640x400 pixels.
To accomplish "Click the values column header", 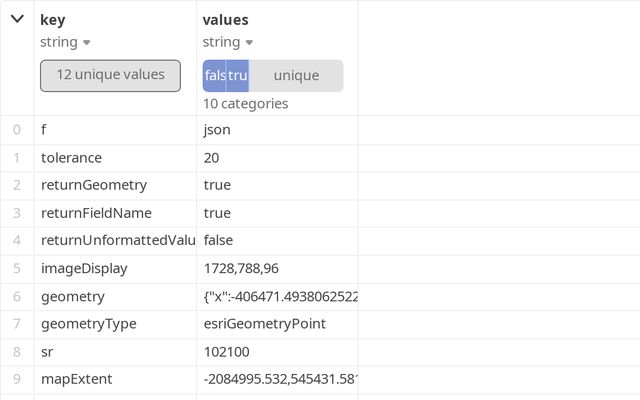I will tap(225, 20).
